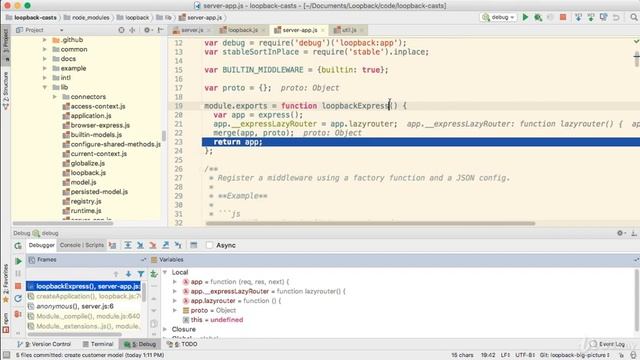Click scroll-from-source target icon in Project panel

click(121, 30)
